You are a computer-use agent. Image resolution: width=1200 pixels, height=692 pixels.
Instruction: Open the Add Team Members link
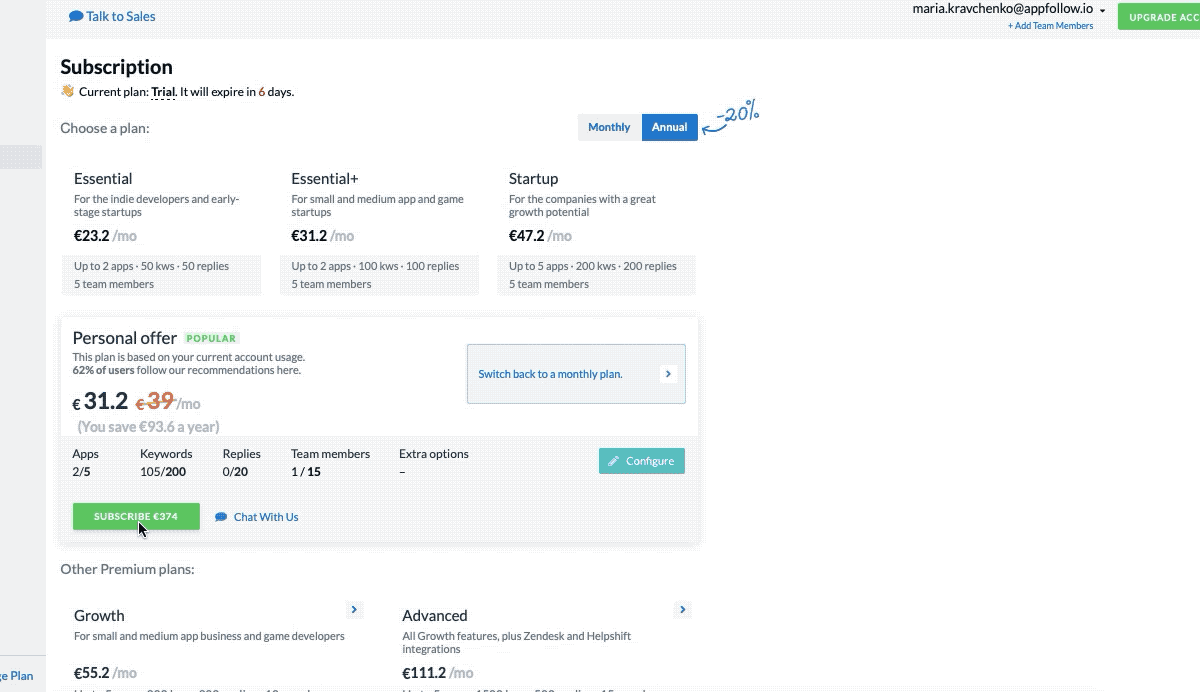click(1050, 25)
